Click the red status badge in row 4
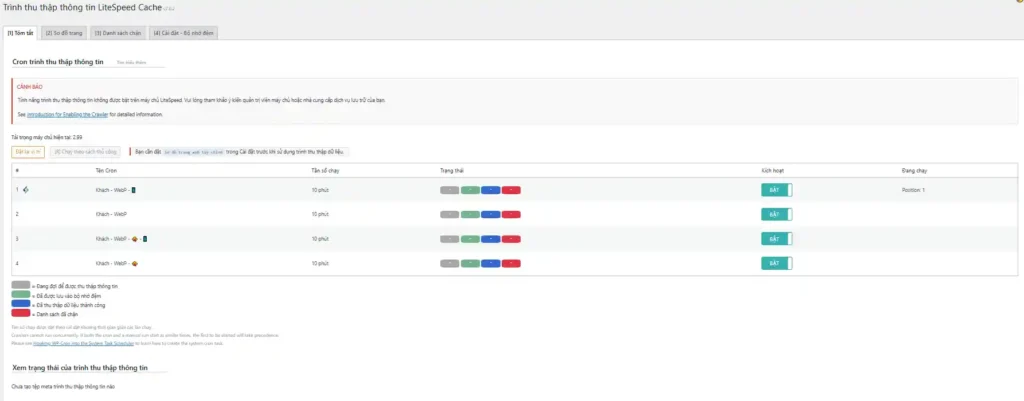Screen dimensions: 1024x401 click(x=511, y=263)
